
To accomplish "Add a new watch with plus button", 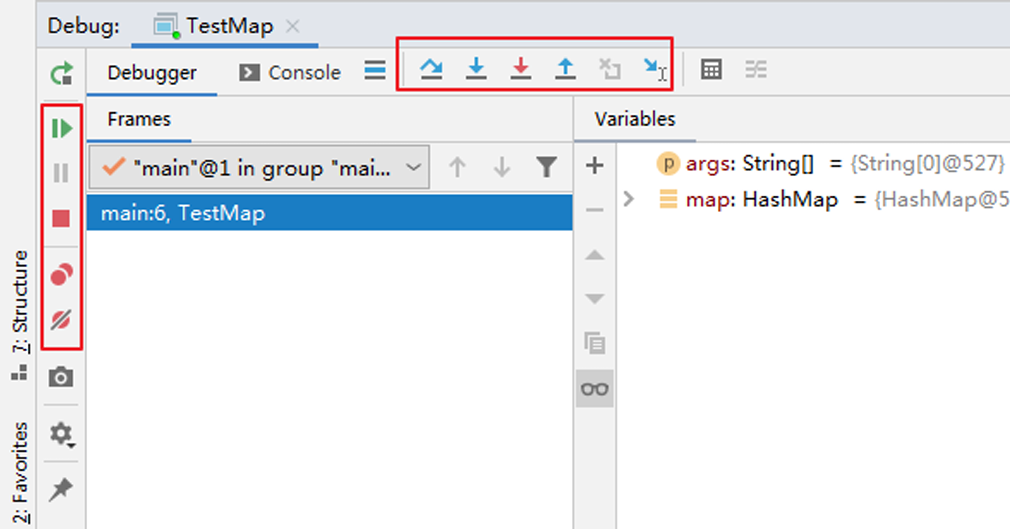I will click(x=594, y=166).
